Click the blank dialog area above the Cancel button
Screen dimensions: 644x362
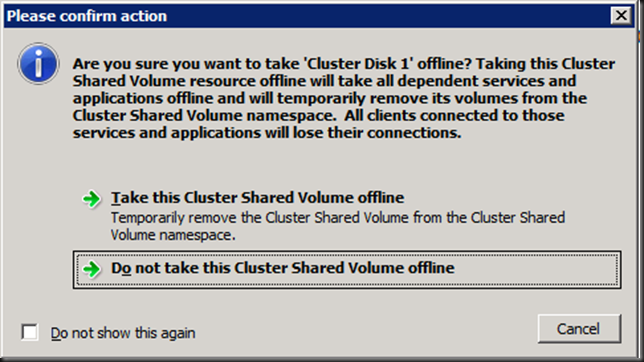[x=579, y=302]
